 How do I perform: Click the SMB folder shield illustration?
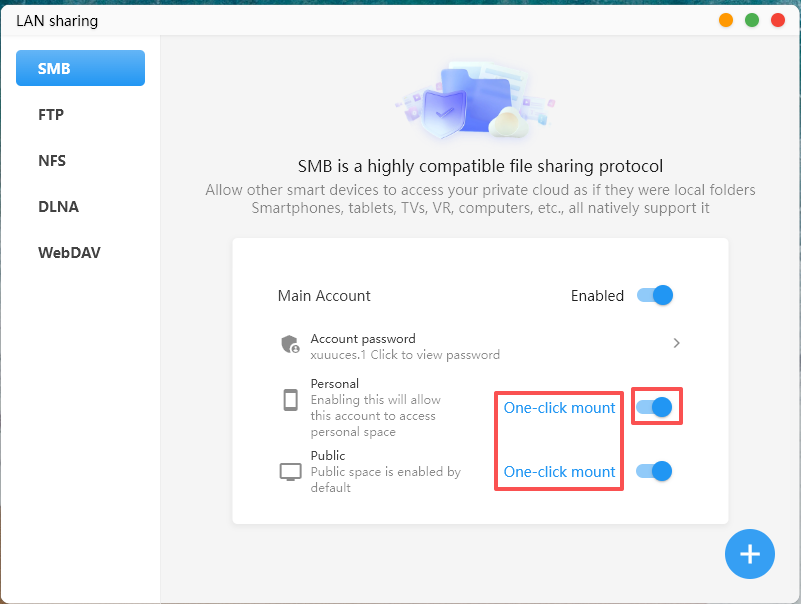pyautogui.click(x=475, y=101)
